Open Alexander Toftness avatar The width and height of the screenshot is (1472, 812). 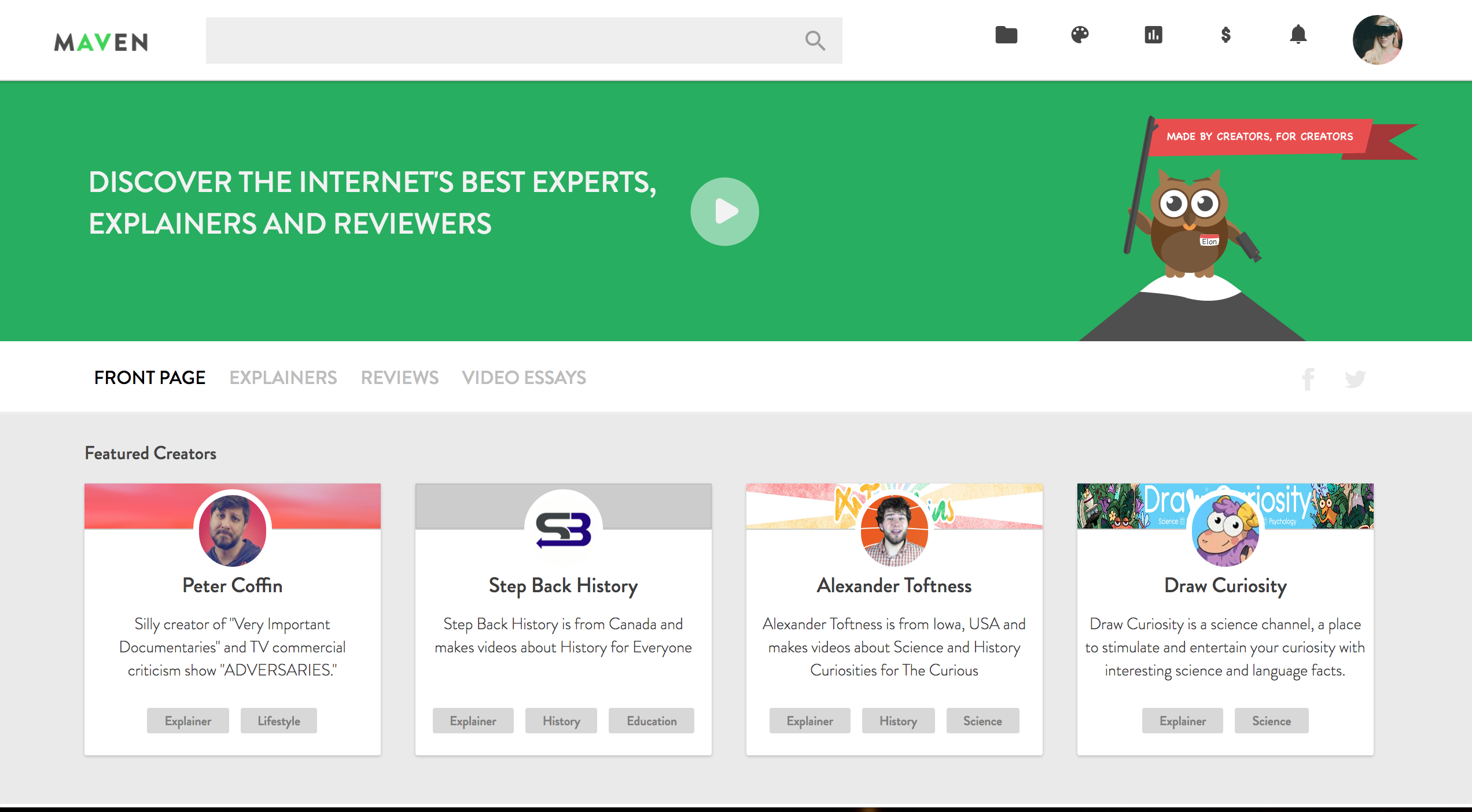coord(895,529)
